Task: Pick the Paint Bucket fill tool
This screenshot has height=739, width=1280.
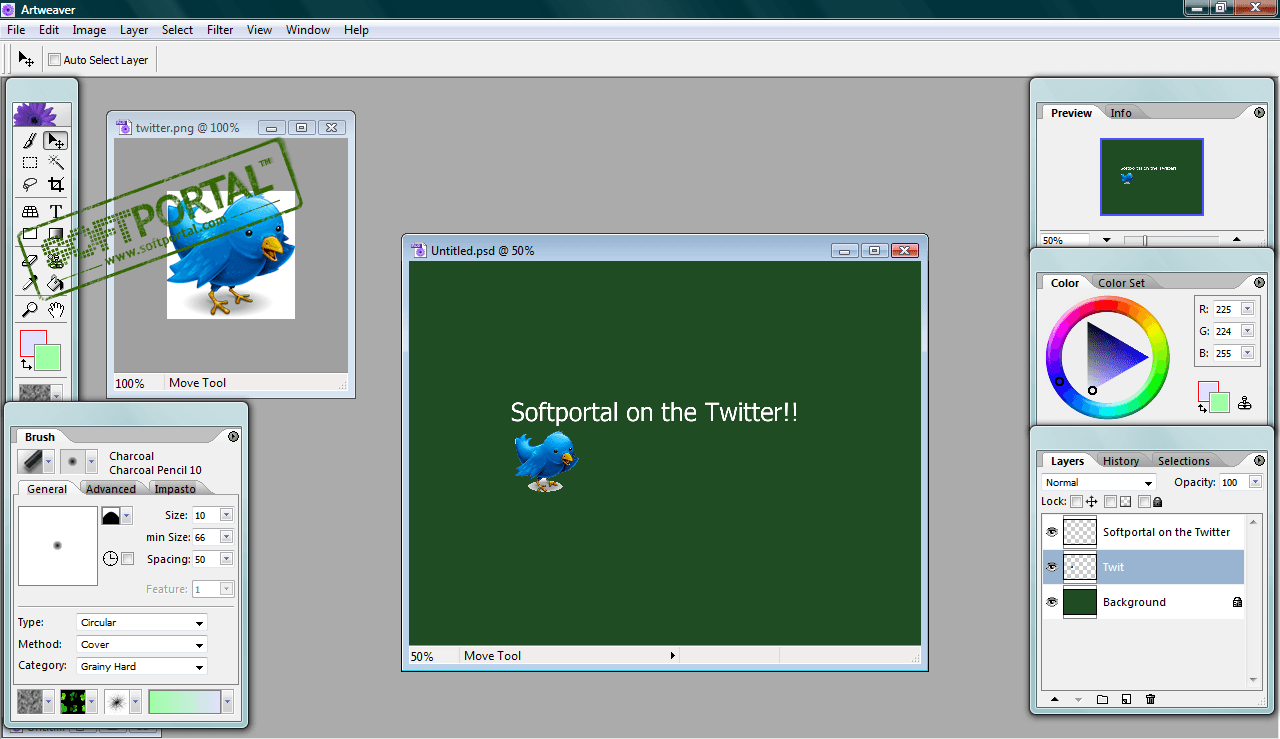Action: pos(56,284)
